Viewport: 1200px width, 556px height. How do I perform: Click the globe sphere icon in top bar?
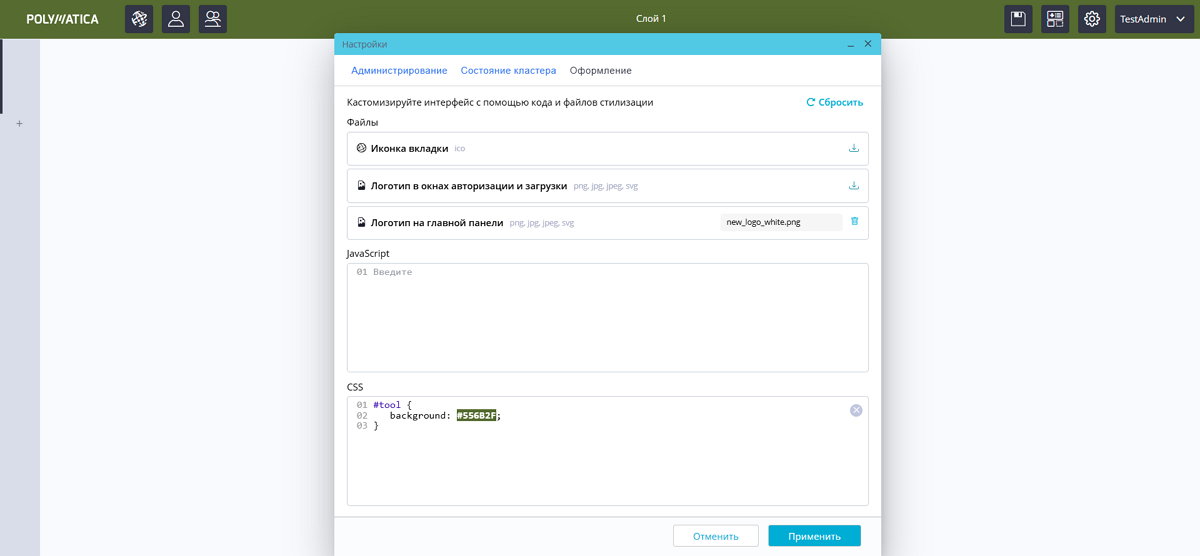pyautogui.click(x=139, y=19)
